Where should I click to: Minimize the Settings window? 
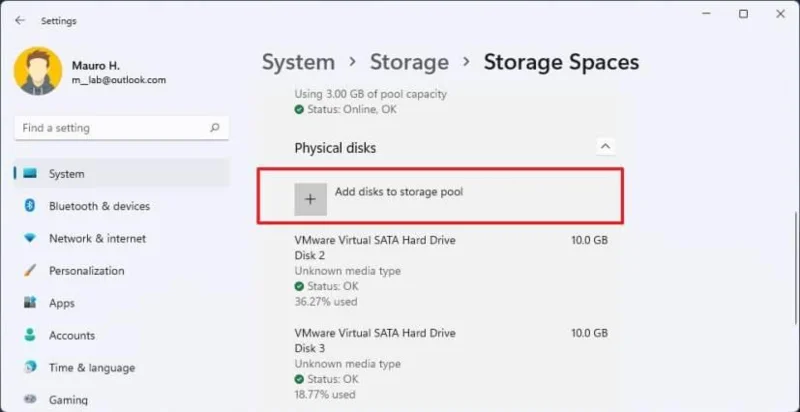click(706, 14)
